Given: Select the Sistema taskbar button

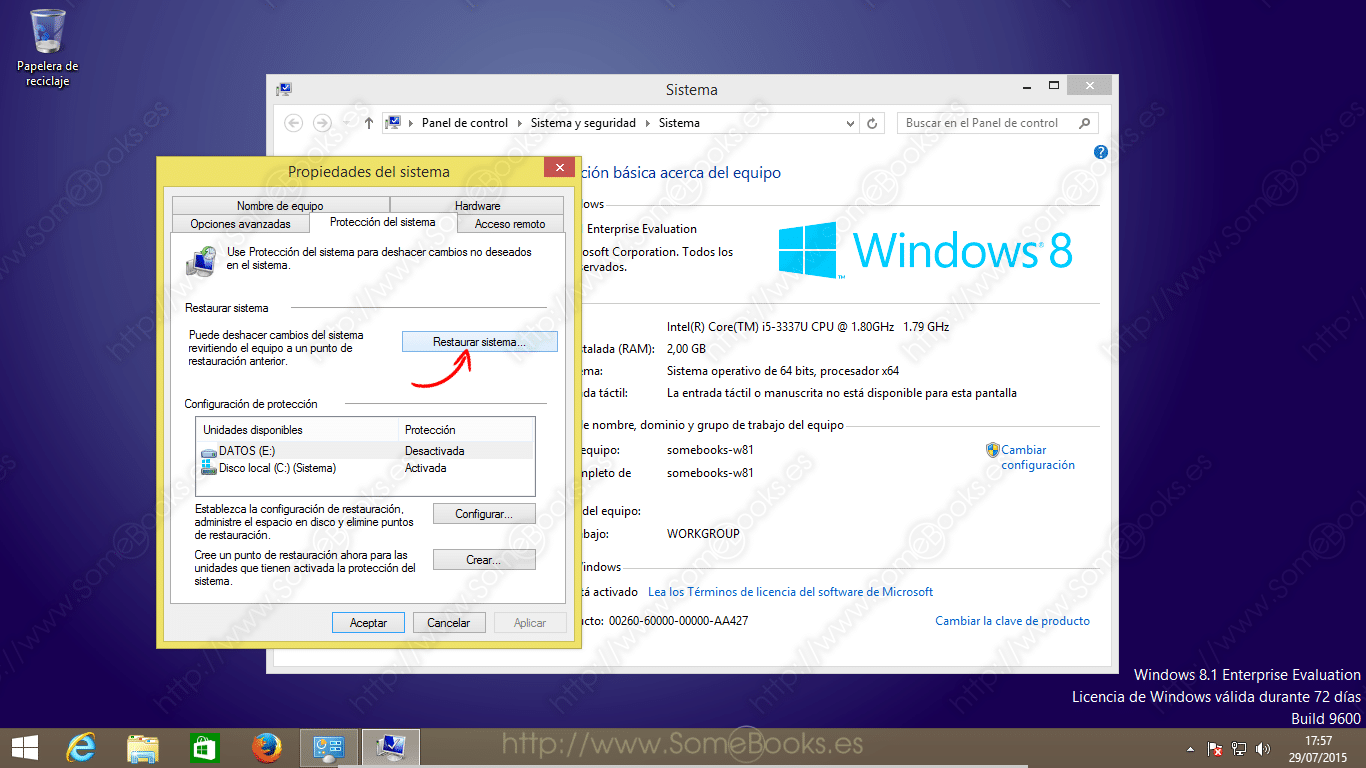Looking at the screenshot, I should tap(390, 748).
